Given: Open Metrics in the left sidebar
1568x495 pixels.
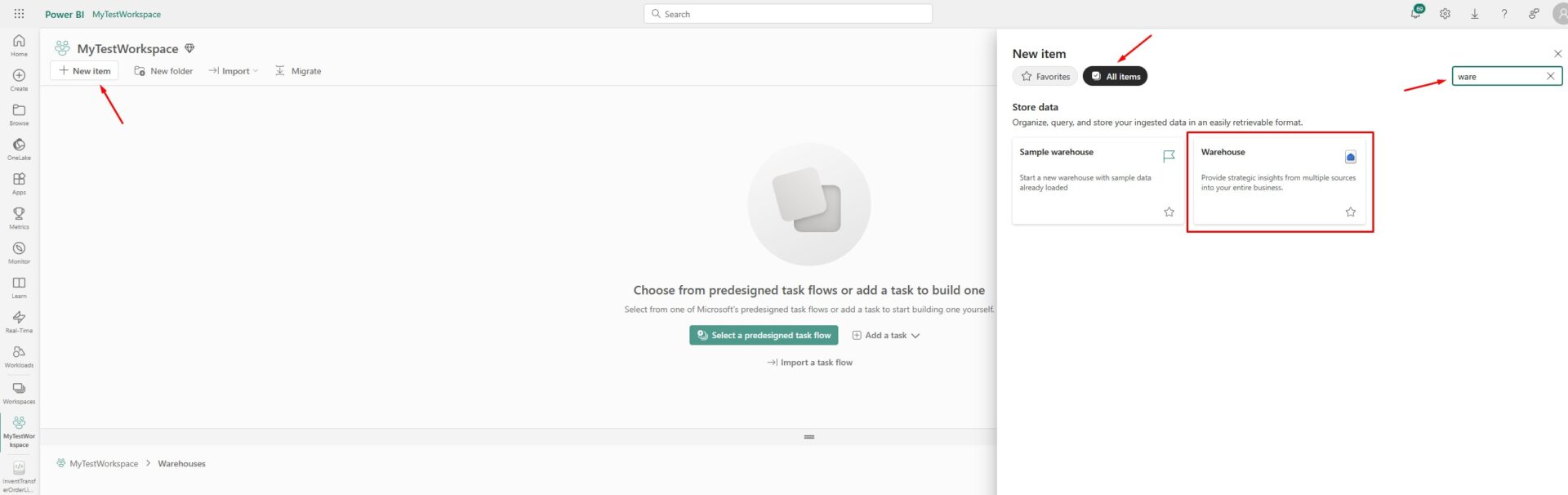Looking at the screenshot, I should [19, 218].
